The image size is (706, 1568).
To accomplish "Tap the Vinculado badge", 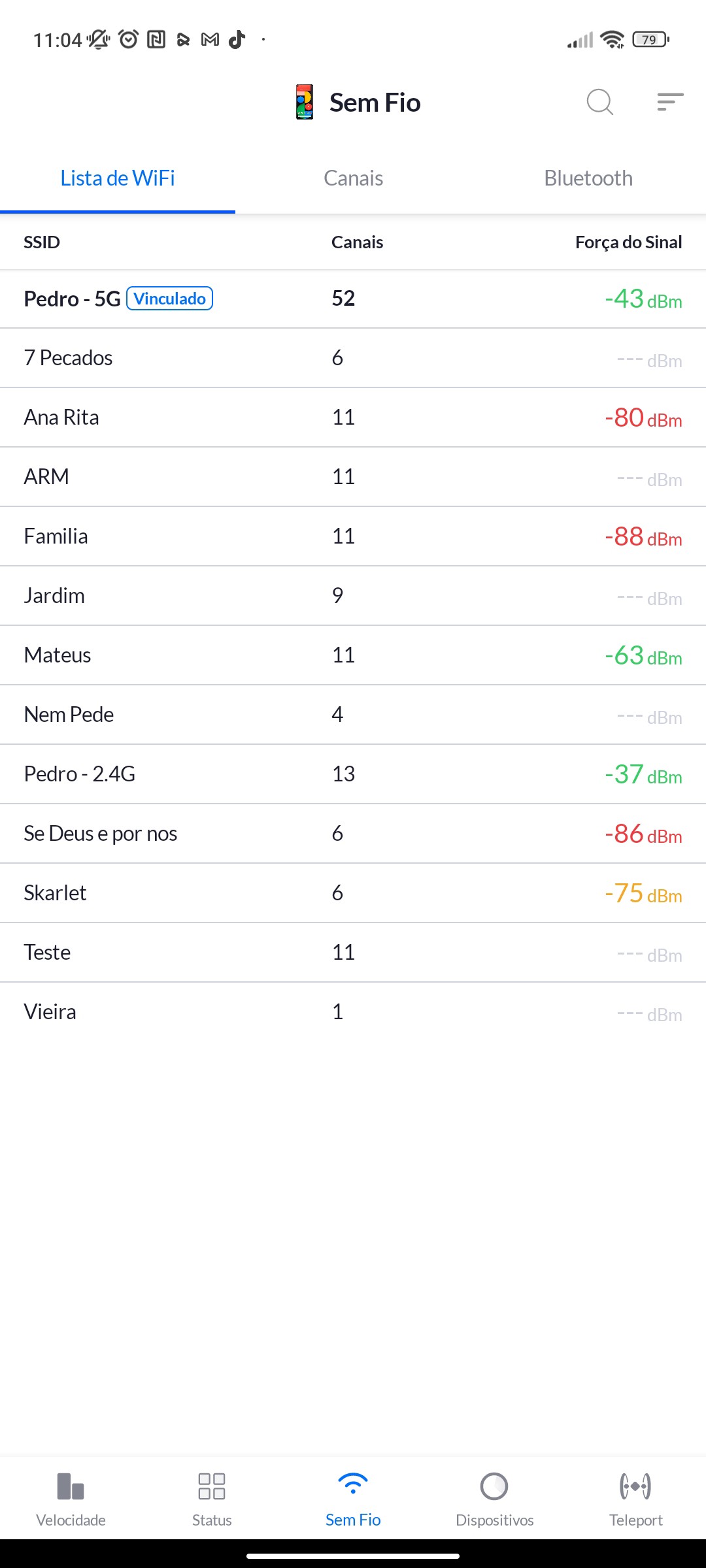I will pyautogui.click(x=169, y=299).
